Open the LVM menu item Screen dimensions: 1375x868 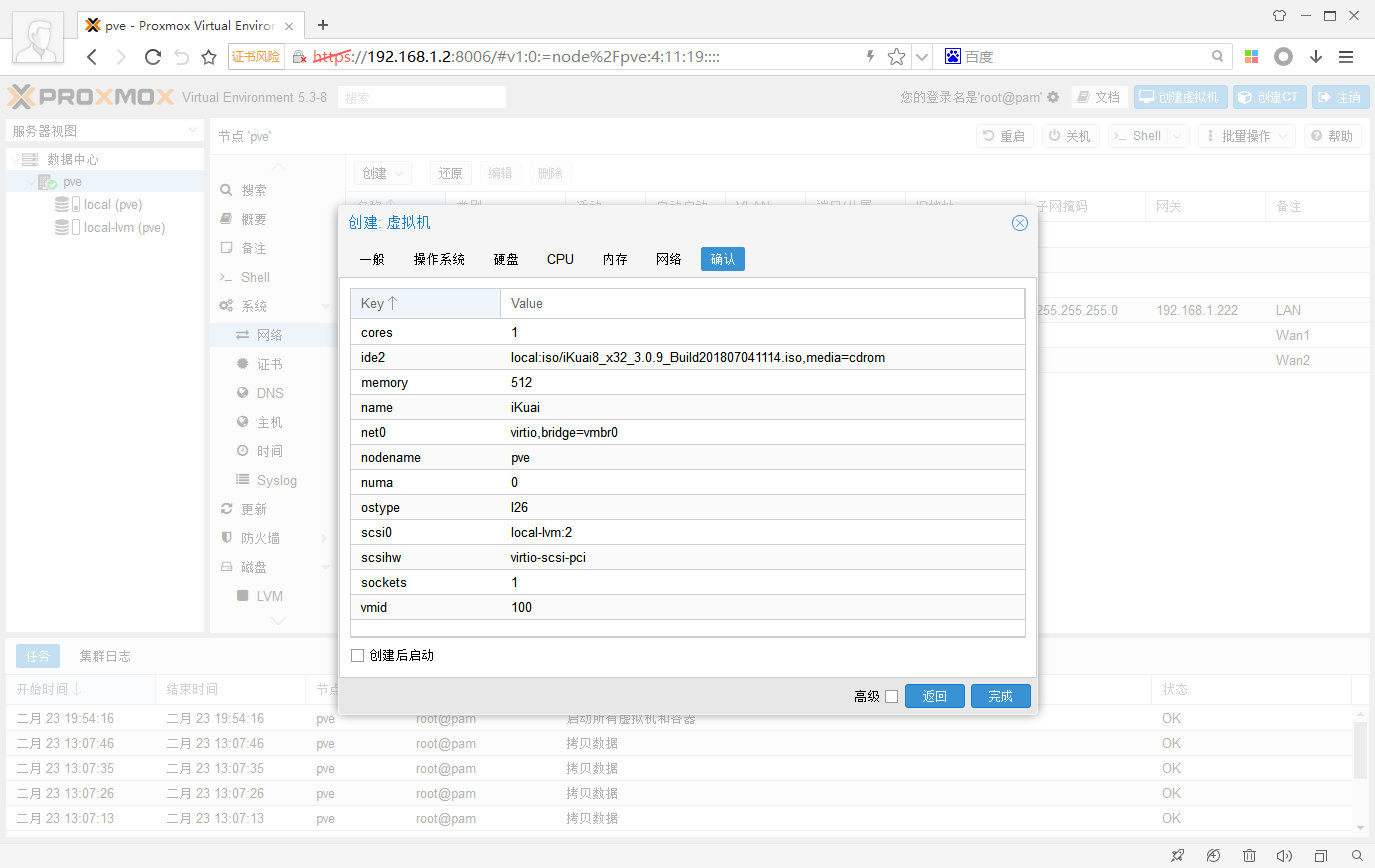[270, 596]
